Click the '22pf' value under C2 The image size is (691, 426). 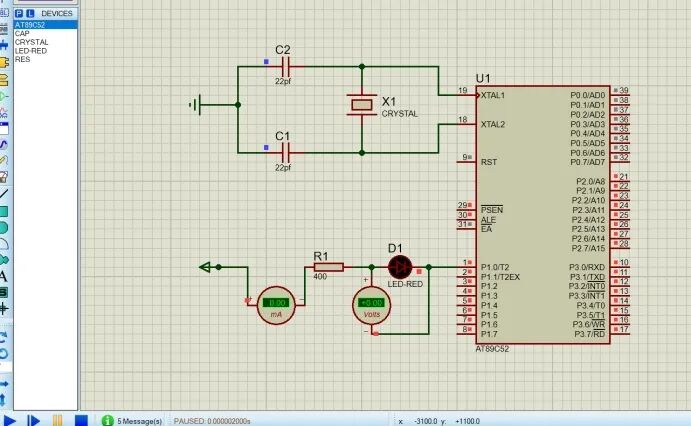point(283,81)
